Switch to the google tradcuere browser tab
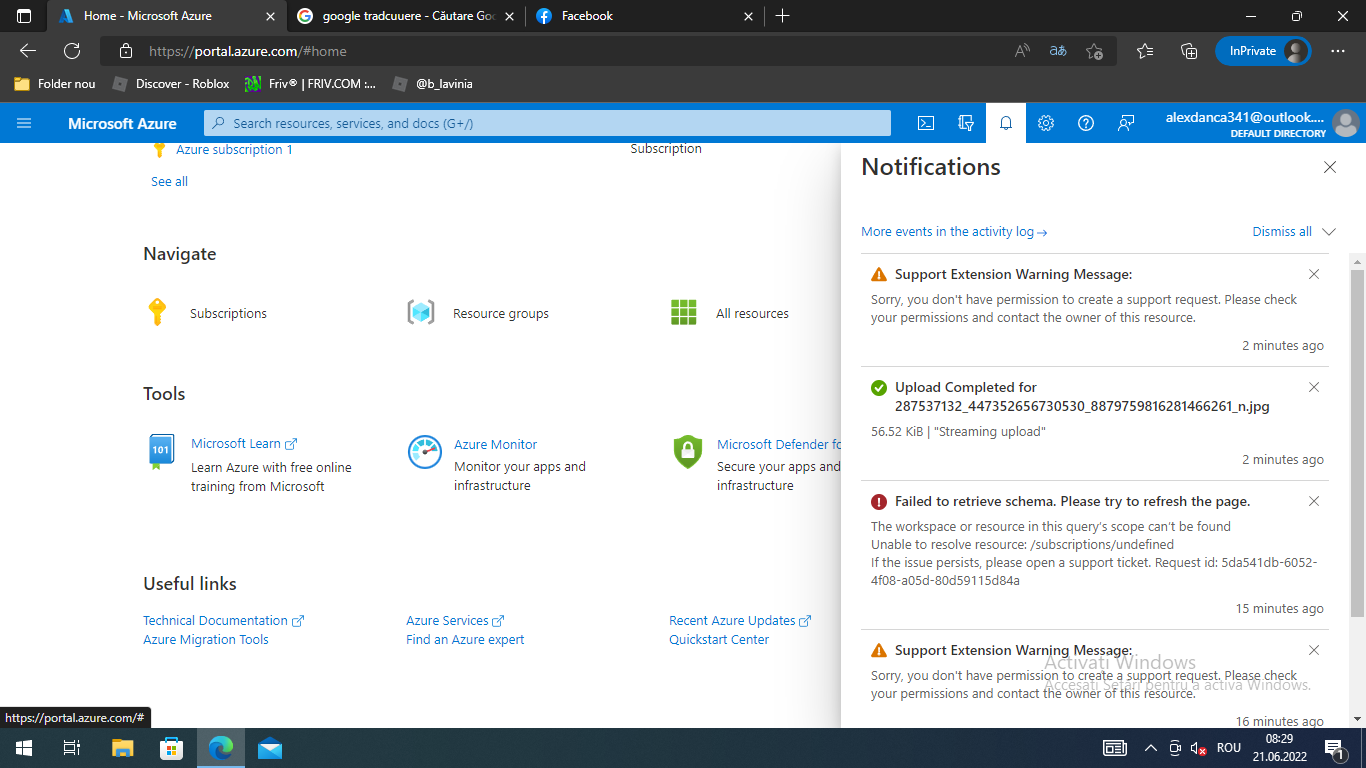The height and width of the screenshot is (768, 1366). 407,16
